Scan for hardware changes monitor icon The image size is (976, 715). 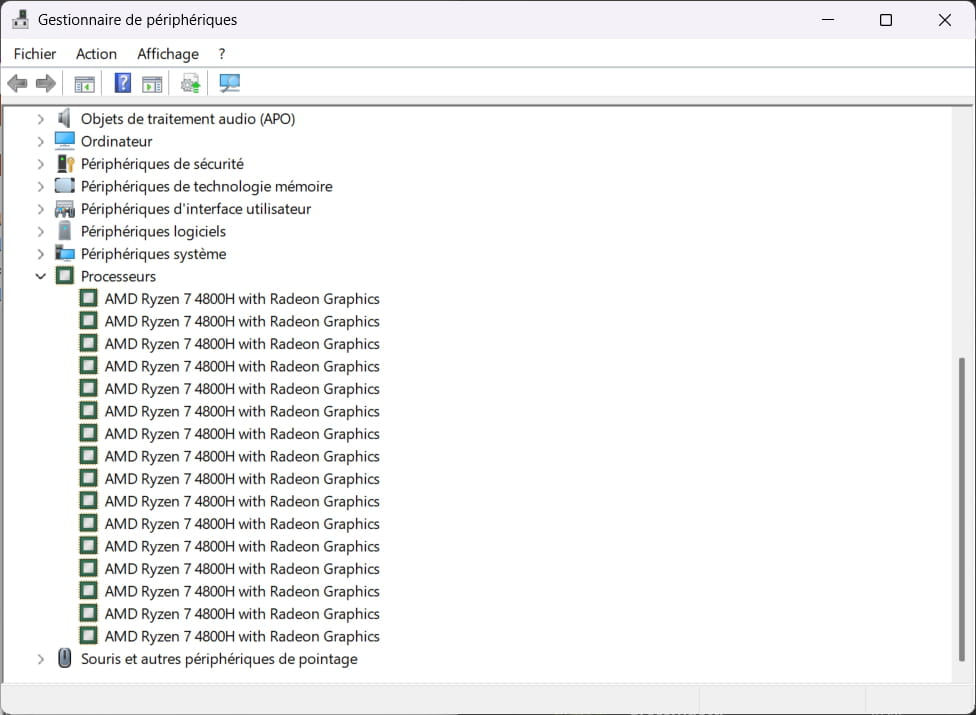click(x=230, y=83)
